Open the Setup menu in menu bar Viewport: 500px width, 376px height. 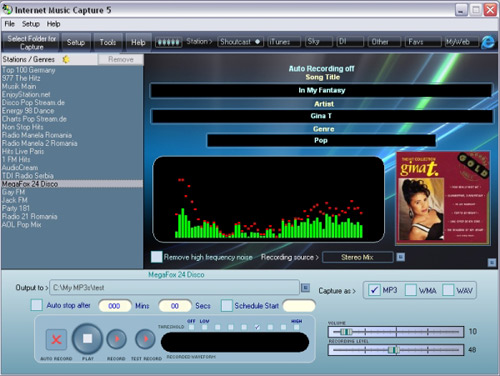pos(31,24)
